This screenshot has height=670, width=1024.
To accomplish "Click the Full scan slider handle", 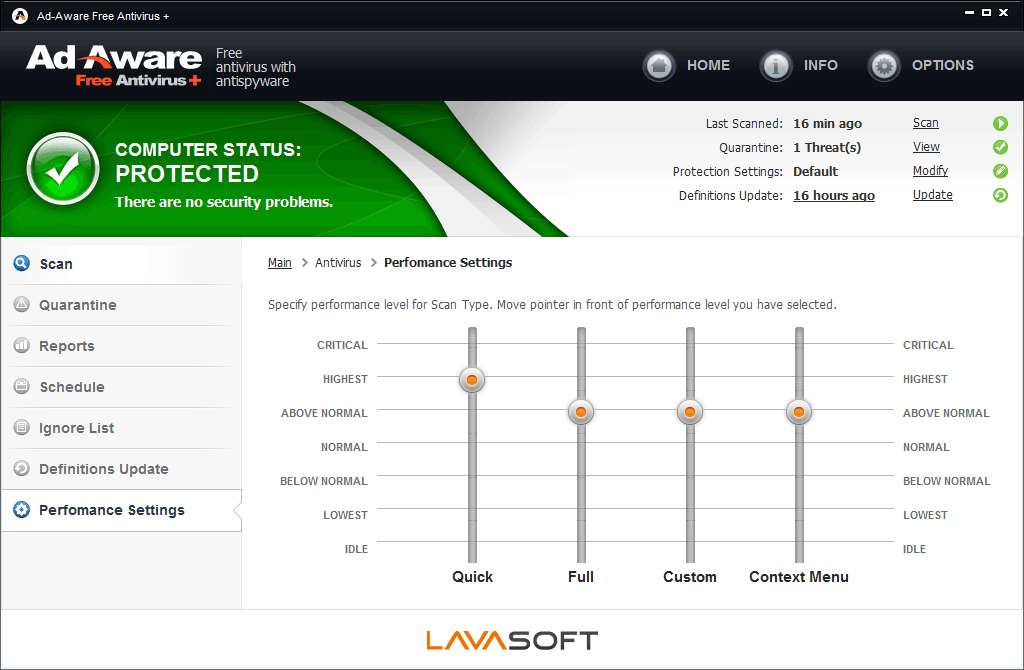I will point(581,412).
